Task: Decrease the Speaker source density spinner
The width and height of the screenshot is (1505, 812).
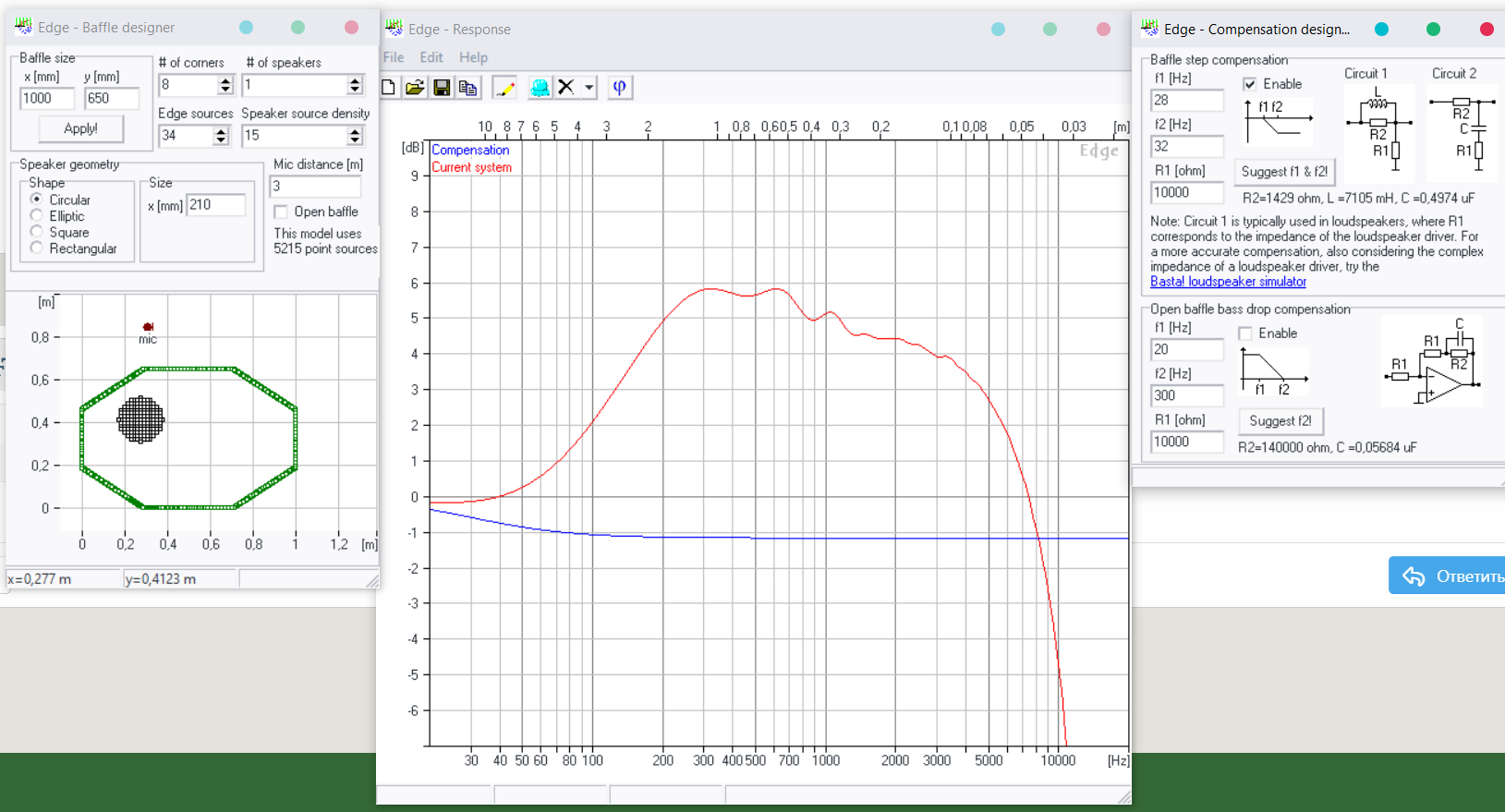Action: [x=355, y=140]
